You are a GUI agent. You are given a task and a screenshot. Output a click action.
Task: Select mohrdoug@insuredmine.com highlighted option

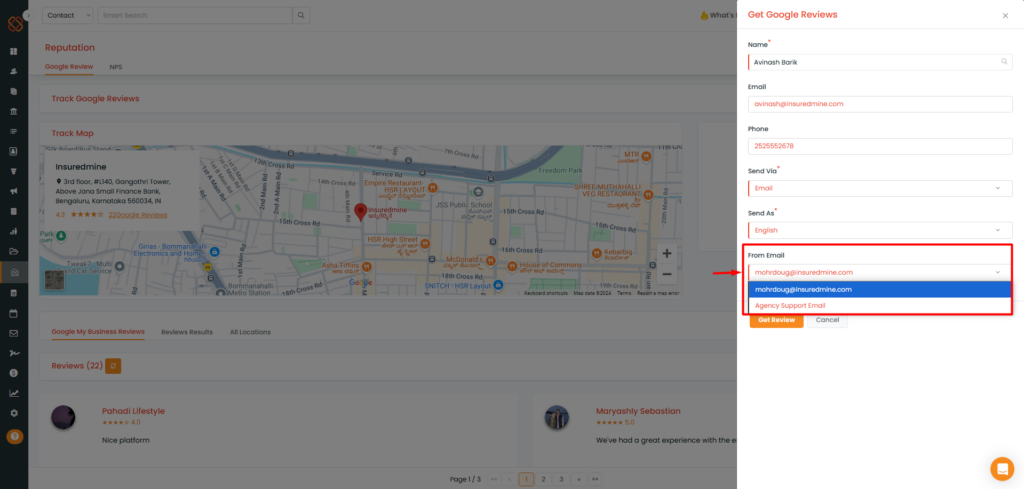tap(880, 289)
